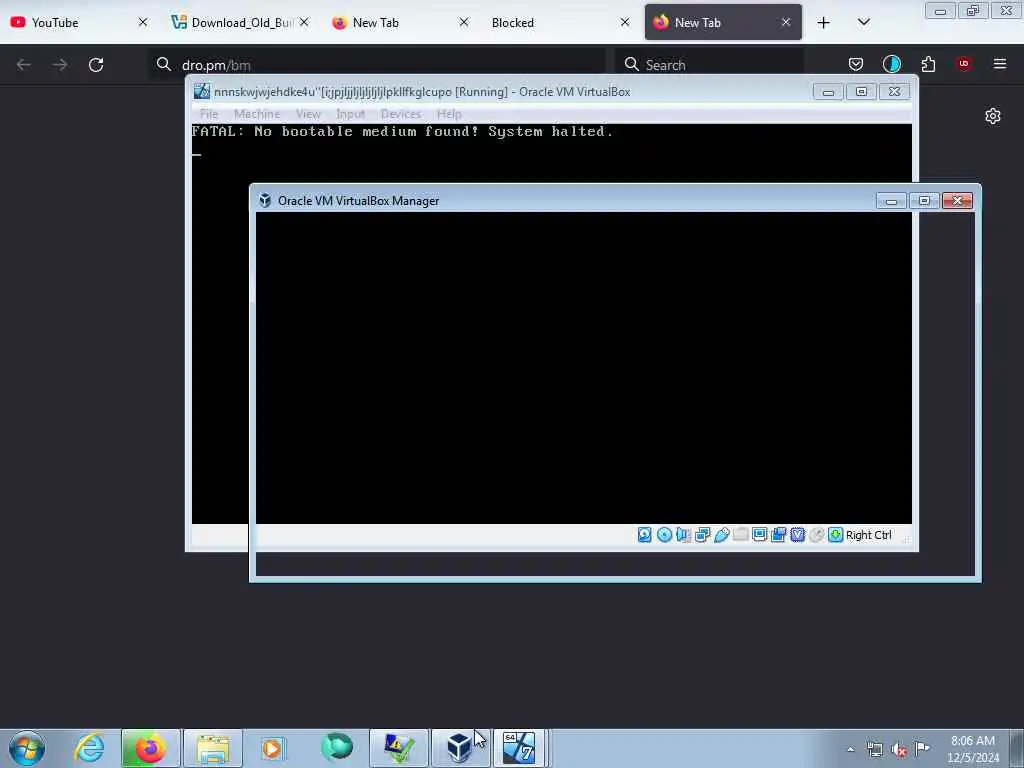Click the VirtualBox Manager title bar icon
1024x768 pixels.
click(x=265, y=200)
